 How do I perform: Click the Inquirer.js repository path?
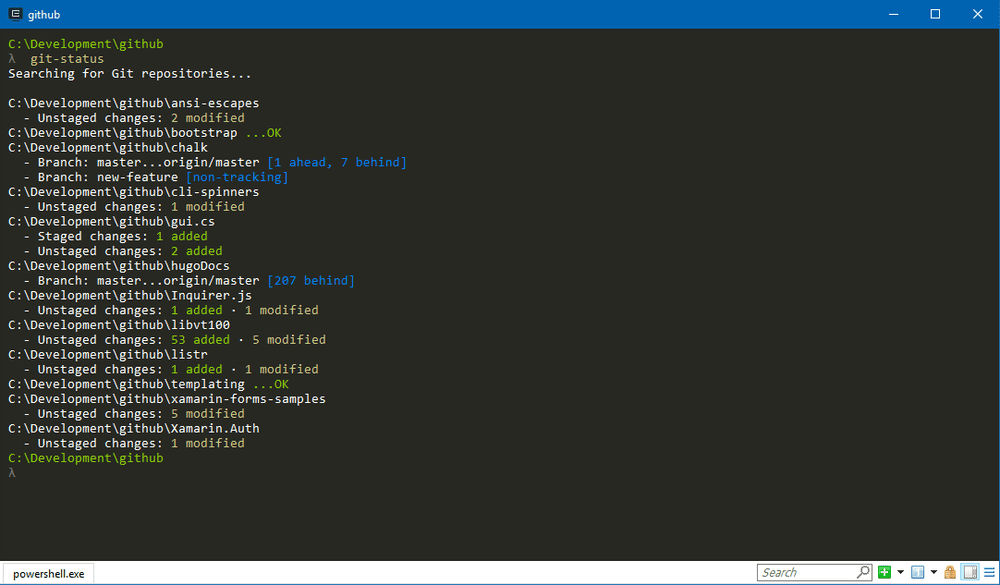point(130,295)
